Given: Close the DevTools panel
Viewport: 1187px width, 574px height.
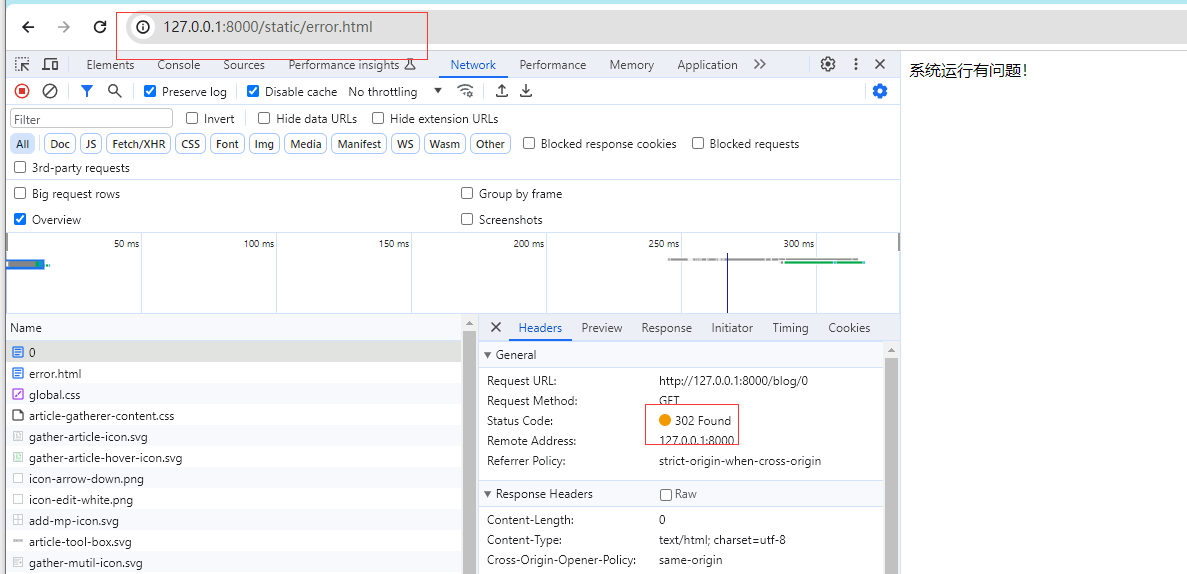Looking at the screenshot, I should click(880, 64).
